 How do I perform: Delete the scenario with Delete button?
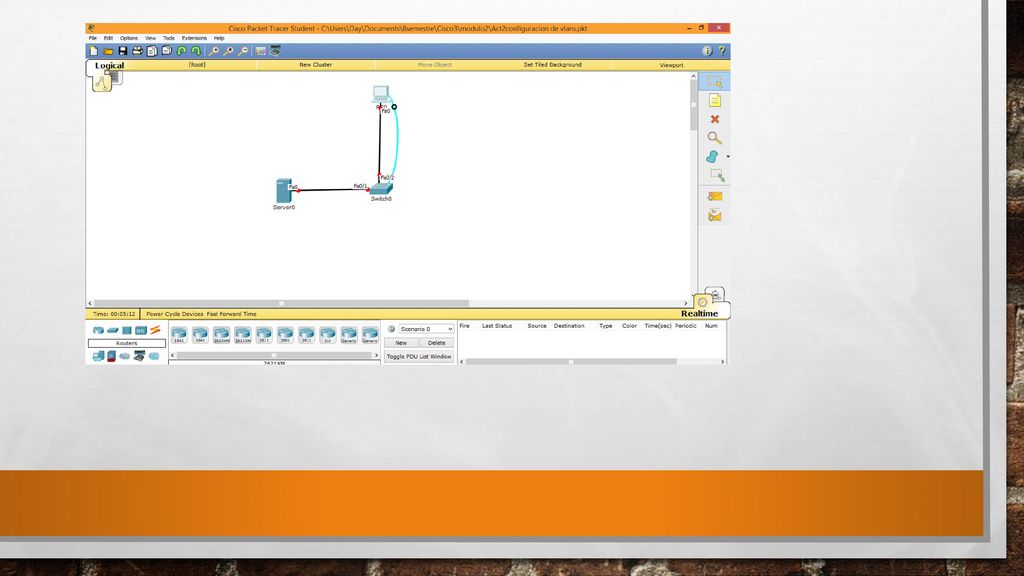(x=436, y=343)
